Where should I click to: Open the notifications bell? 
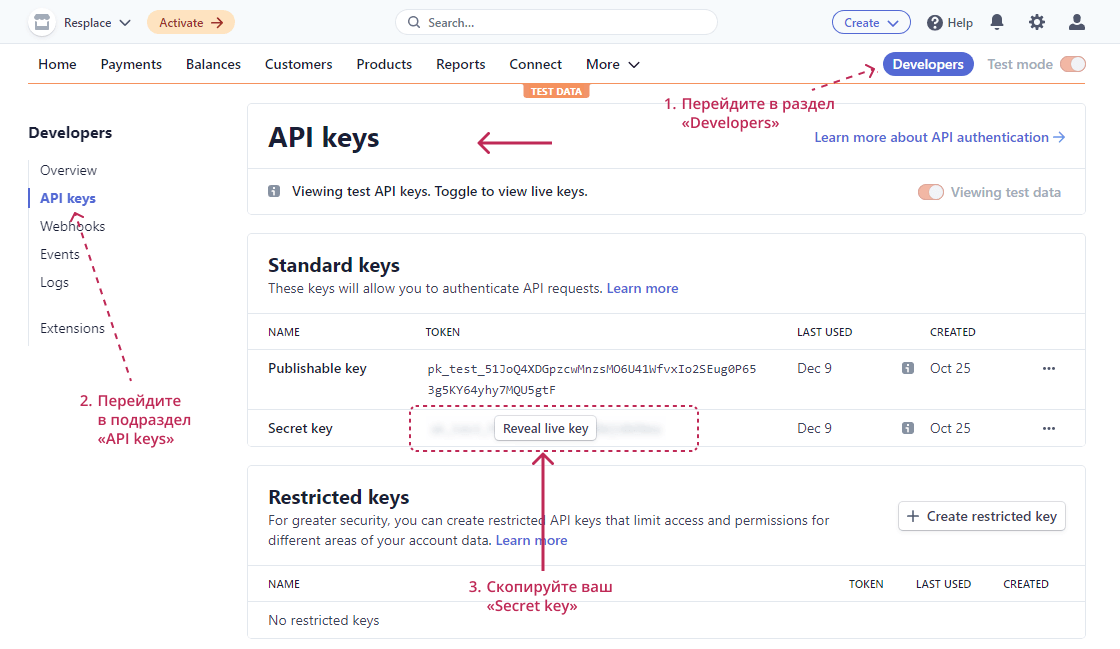pyautogui.click(x=997, y=22)
